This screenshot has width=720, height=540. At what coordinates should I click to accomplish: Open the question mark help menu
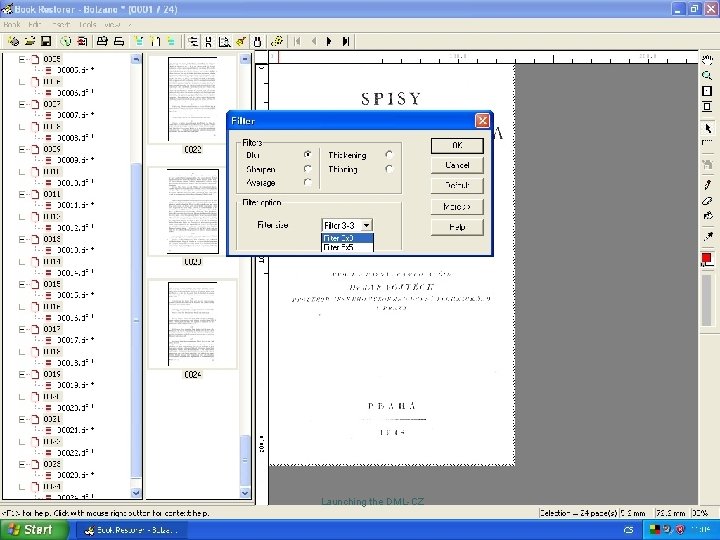click(129, 25)
